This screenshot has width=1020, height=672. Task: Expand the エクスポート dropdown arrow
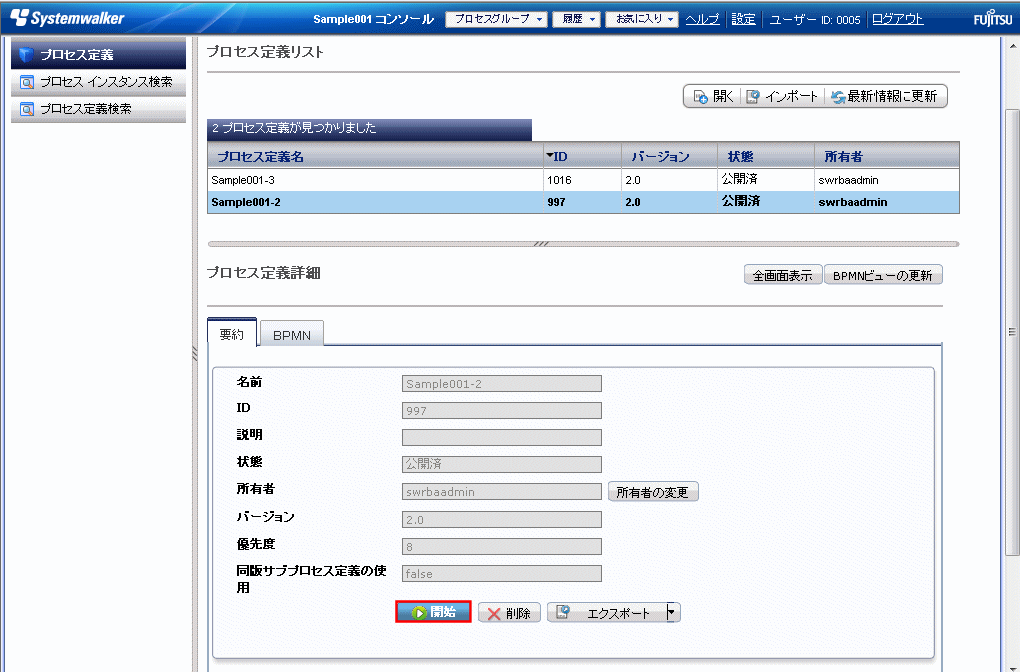[673, 612]
